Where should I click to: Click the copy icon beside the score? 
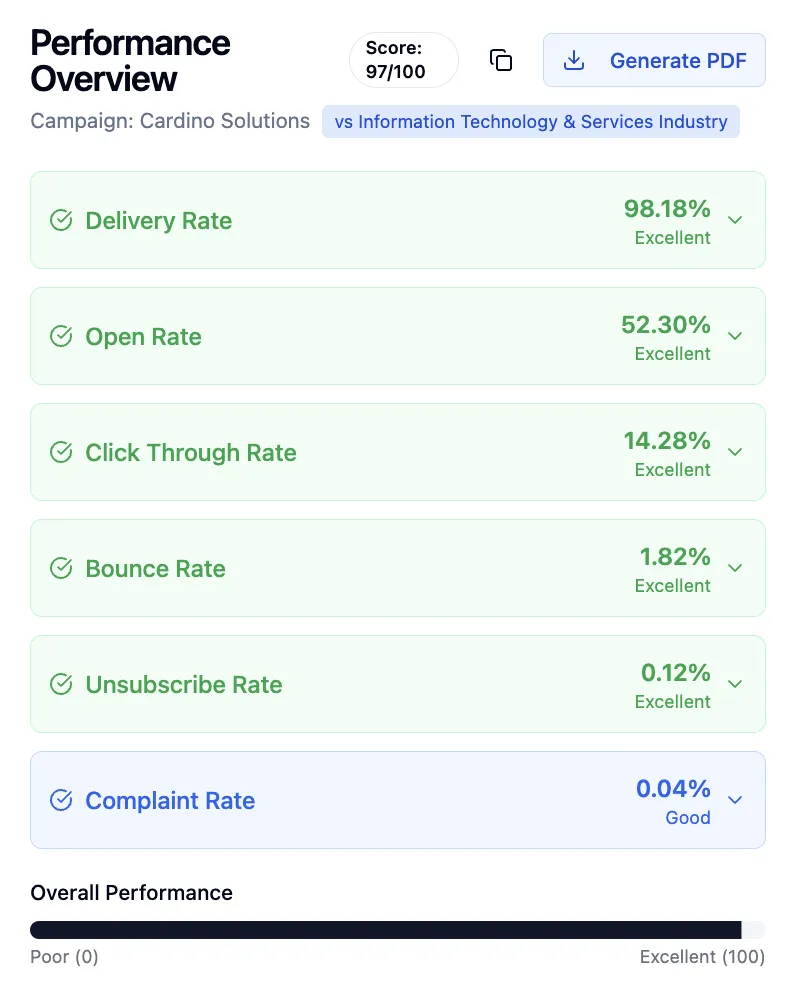tap(500, 60)
